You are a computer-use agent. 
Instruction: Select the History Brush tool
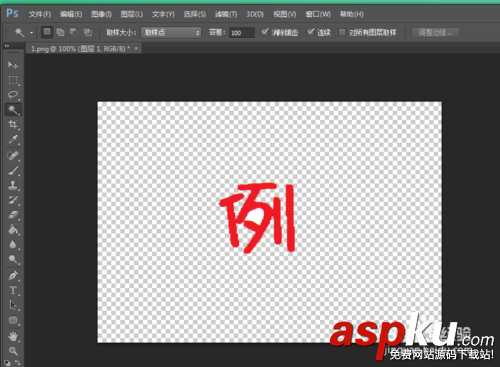[x=13, y=200]
